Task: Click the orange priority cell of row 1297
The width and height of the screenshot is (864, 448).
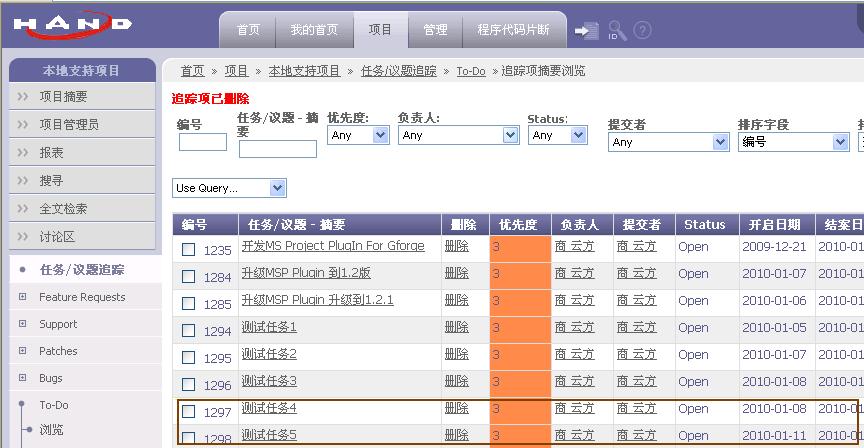Action: pos(520,411)
